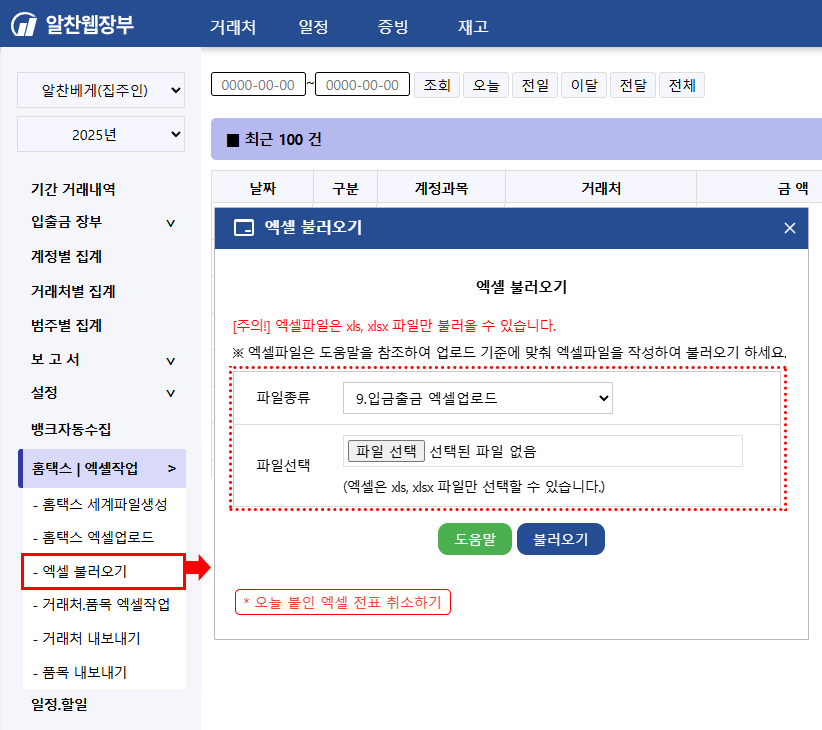This screenshot has height=730, width=822.
Task: Expand the 입출금 장부 menu
Action: point(170,223)
